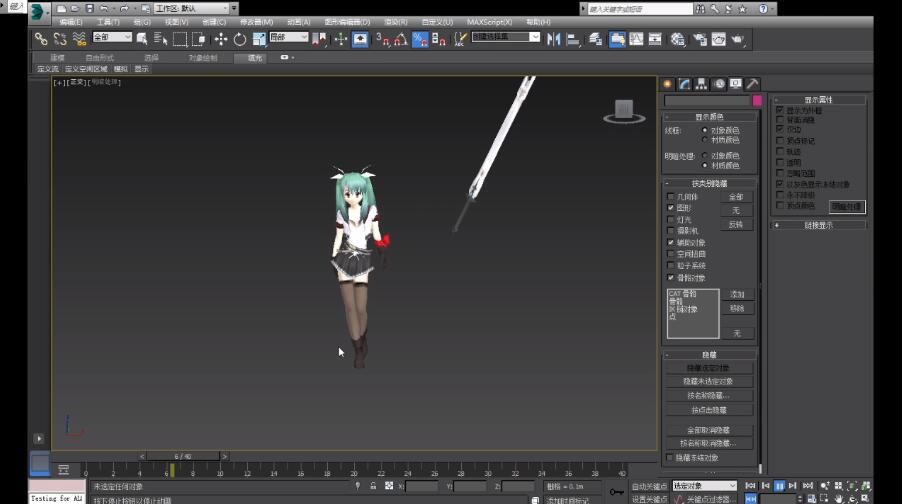Open the quick access toolbar customize arrow
The width and height of the screenshot is (902, 504).
tap(234, 9)
